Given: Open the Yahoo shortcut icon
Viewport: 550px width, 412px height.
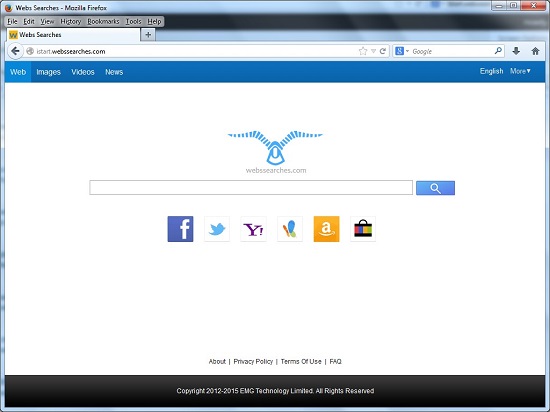Looking at the screenshot, I should pyautogui.click(x=253, y=229).
